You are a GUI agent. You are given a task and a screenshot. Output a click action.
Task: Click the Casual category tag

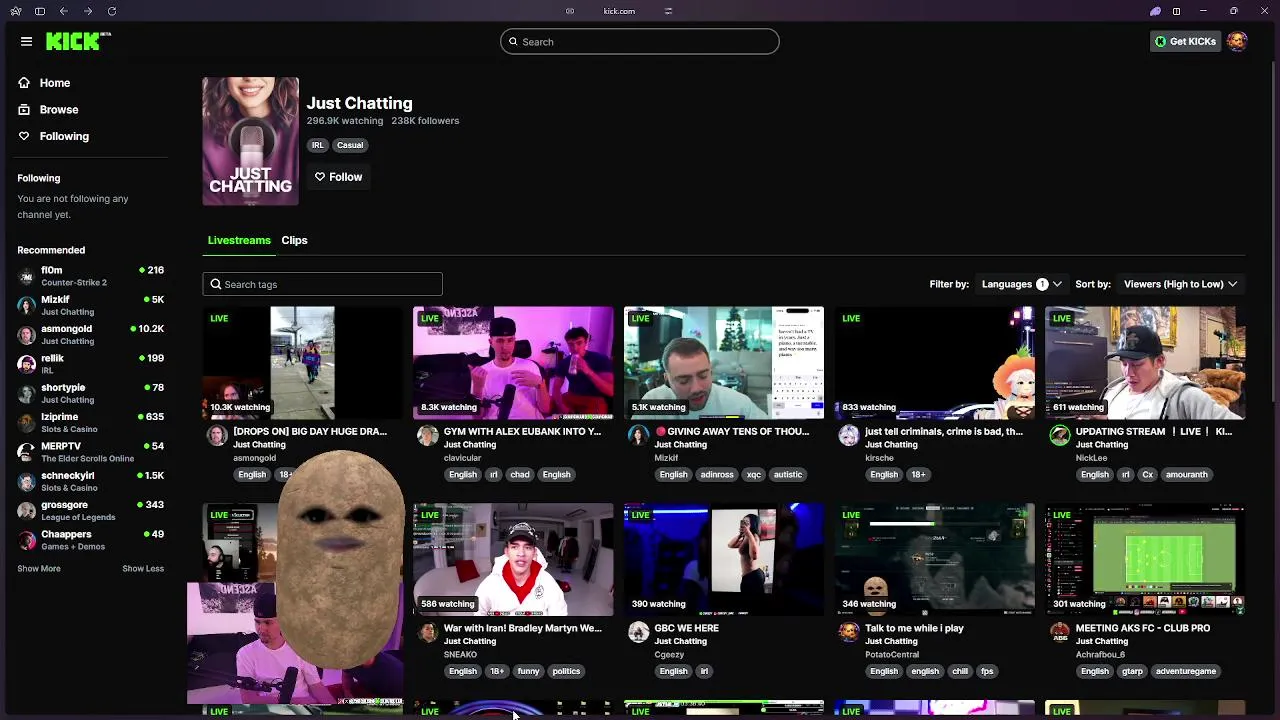tap(350, 145)
